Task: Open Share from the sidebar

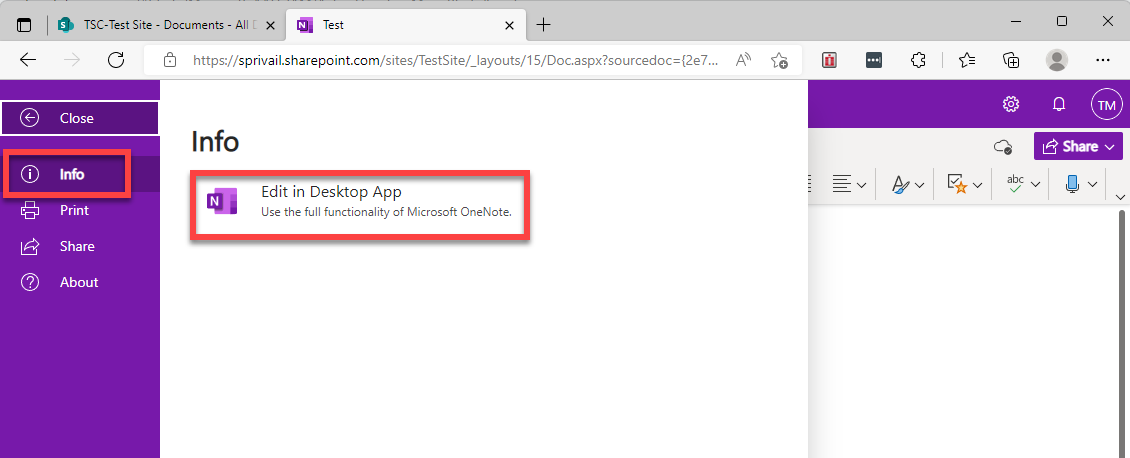Action: (x=79, y=246)
